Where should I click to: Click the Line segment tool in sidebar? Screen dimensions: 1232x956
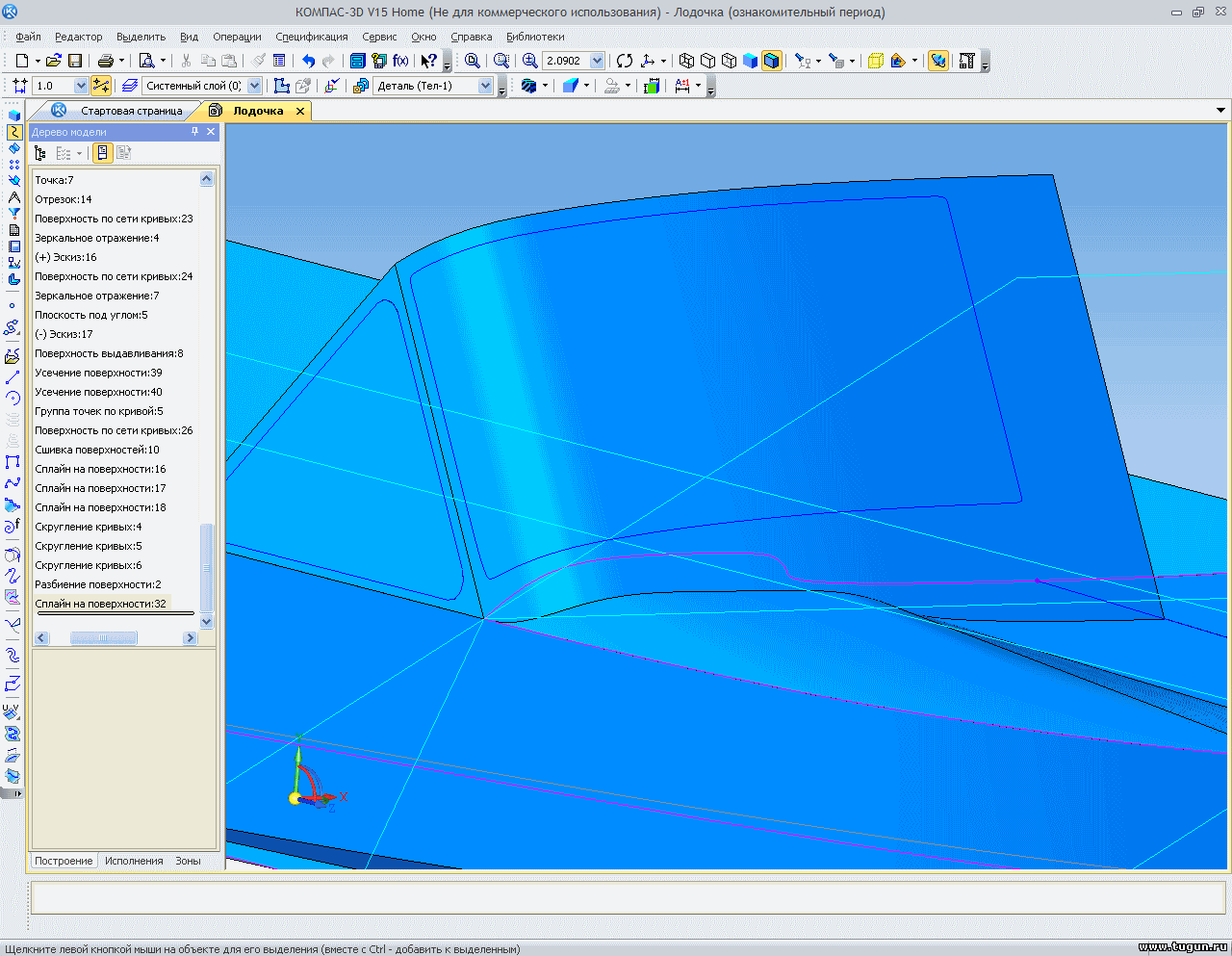click(13, 377)
